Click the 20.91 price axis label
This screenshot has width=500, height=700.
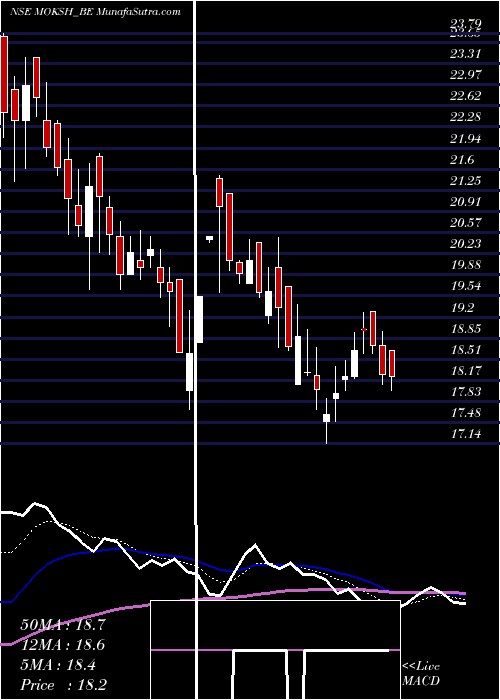click(466, 202)
